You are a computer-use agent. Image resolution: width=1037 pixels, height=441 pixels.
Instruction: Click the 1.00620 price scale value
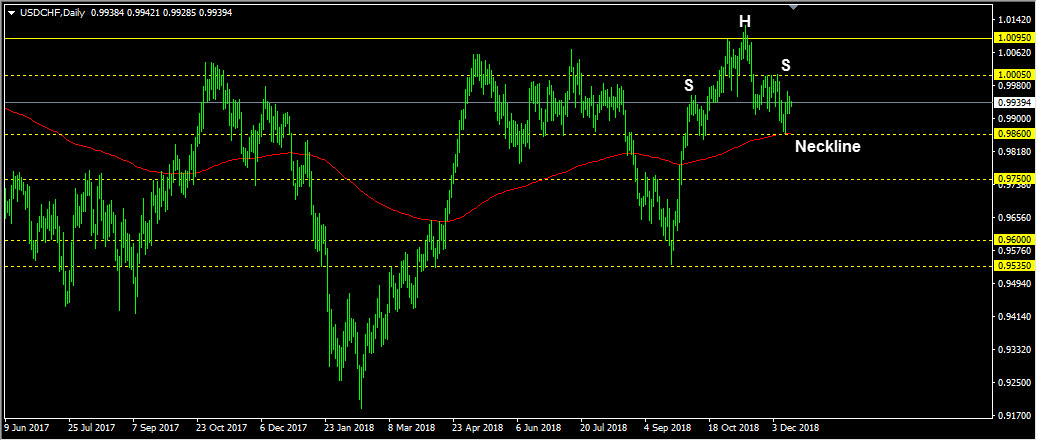(1013, 52)
